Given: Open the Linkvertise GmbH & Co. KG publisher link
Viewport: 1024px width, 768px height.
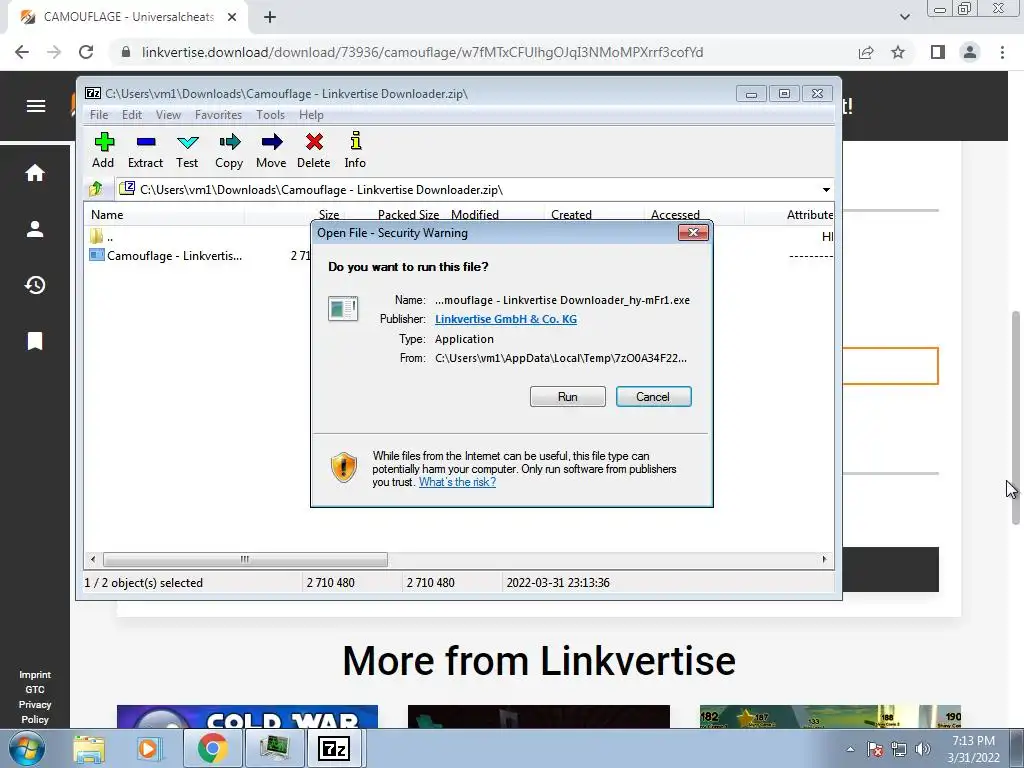Looking at the screenshot, I should pos(505,319).
